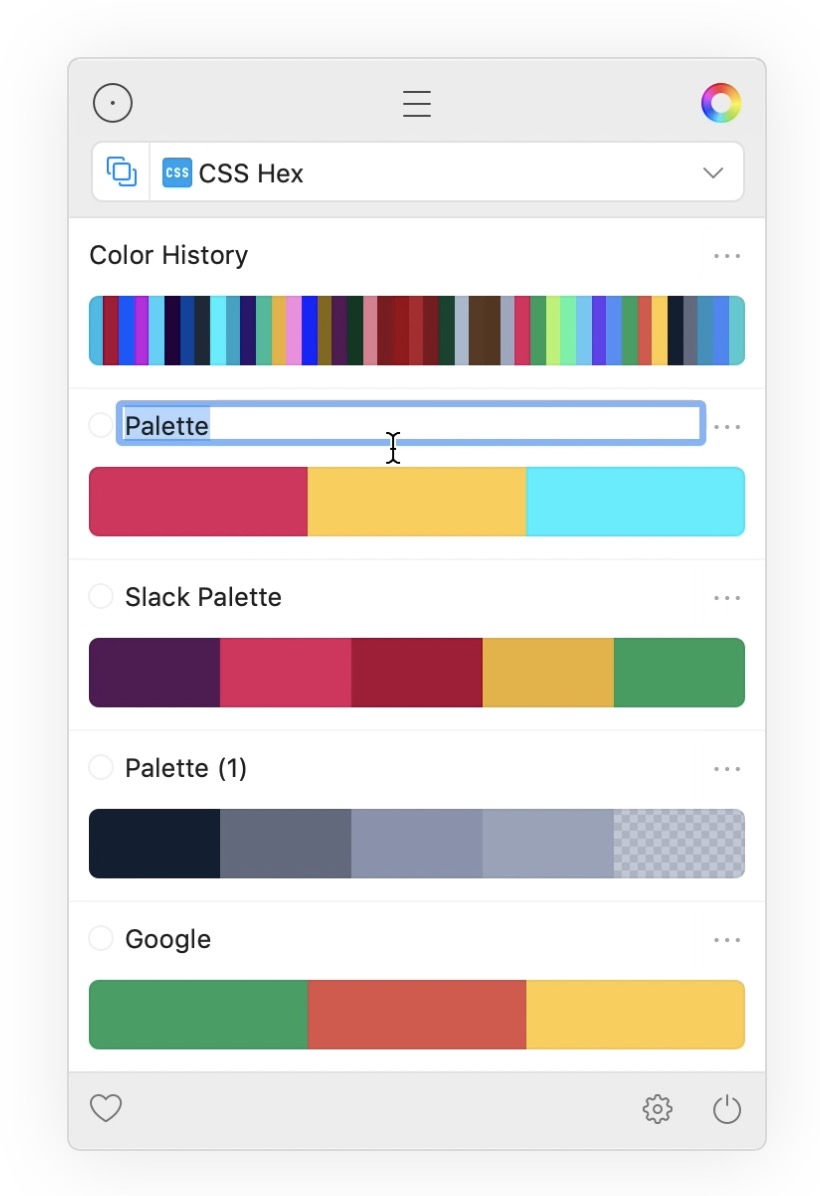Open Slack Palette more options menu
This screenshot has width=820, height=1196.
pyautogui.click(x=727, y=598)
